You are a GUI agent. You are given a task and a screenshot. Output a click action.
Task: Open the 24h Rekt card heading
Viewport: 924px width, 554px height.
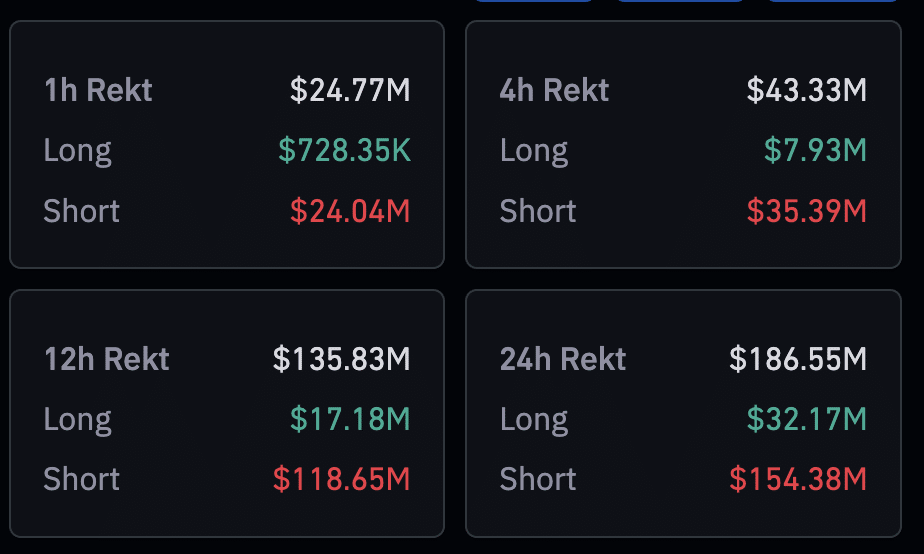[563, 359]
